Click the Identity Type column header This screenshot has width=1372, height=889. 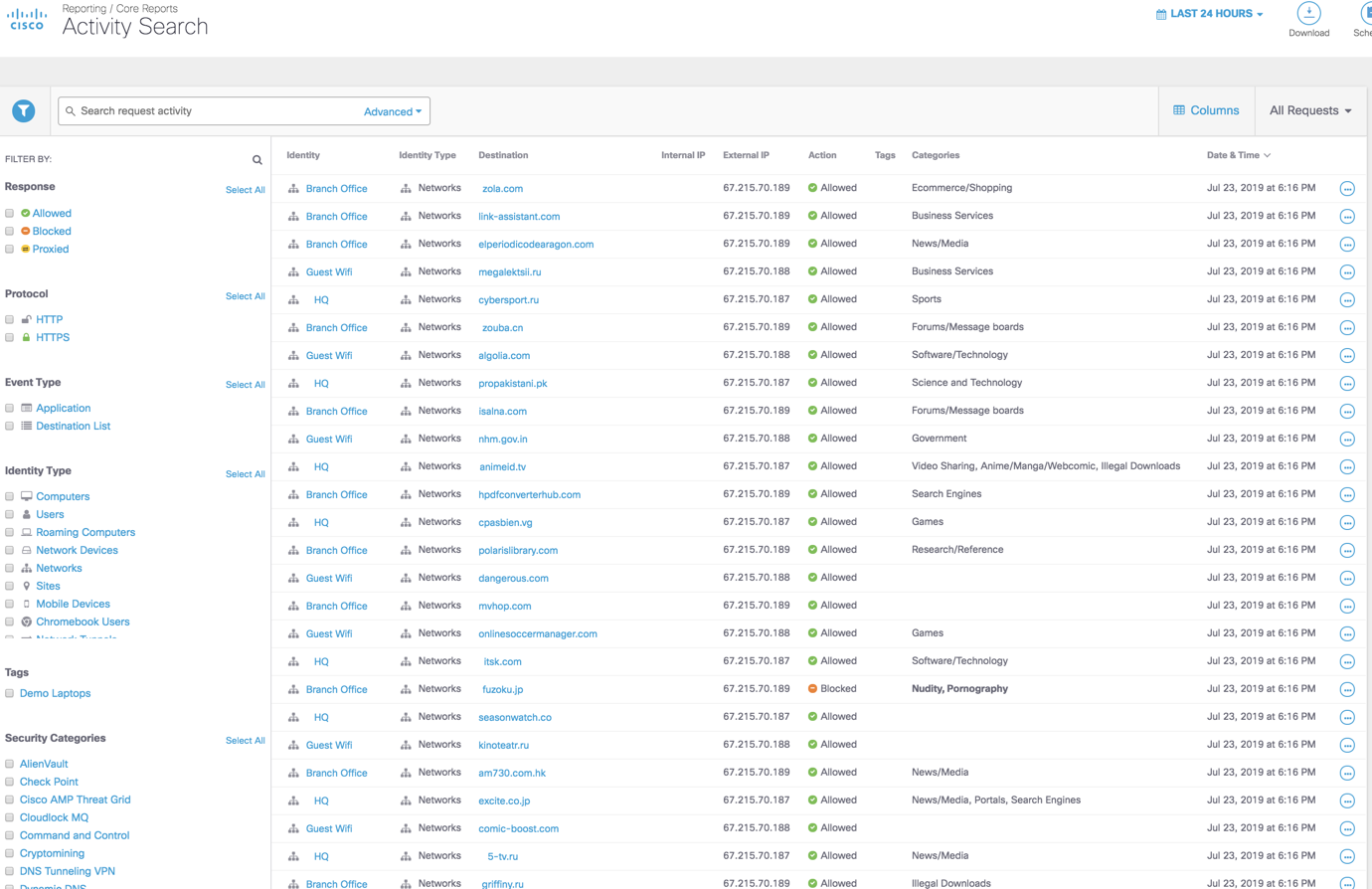click(428, 155)
